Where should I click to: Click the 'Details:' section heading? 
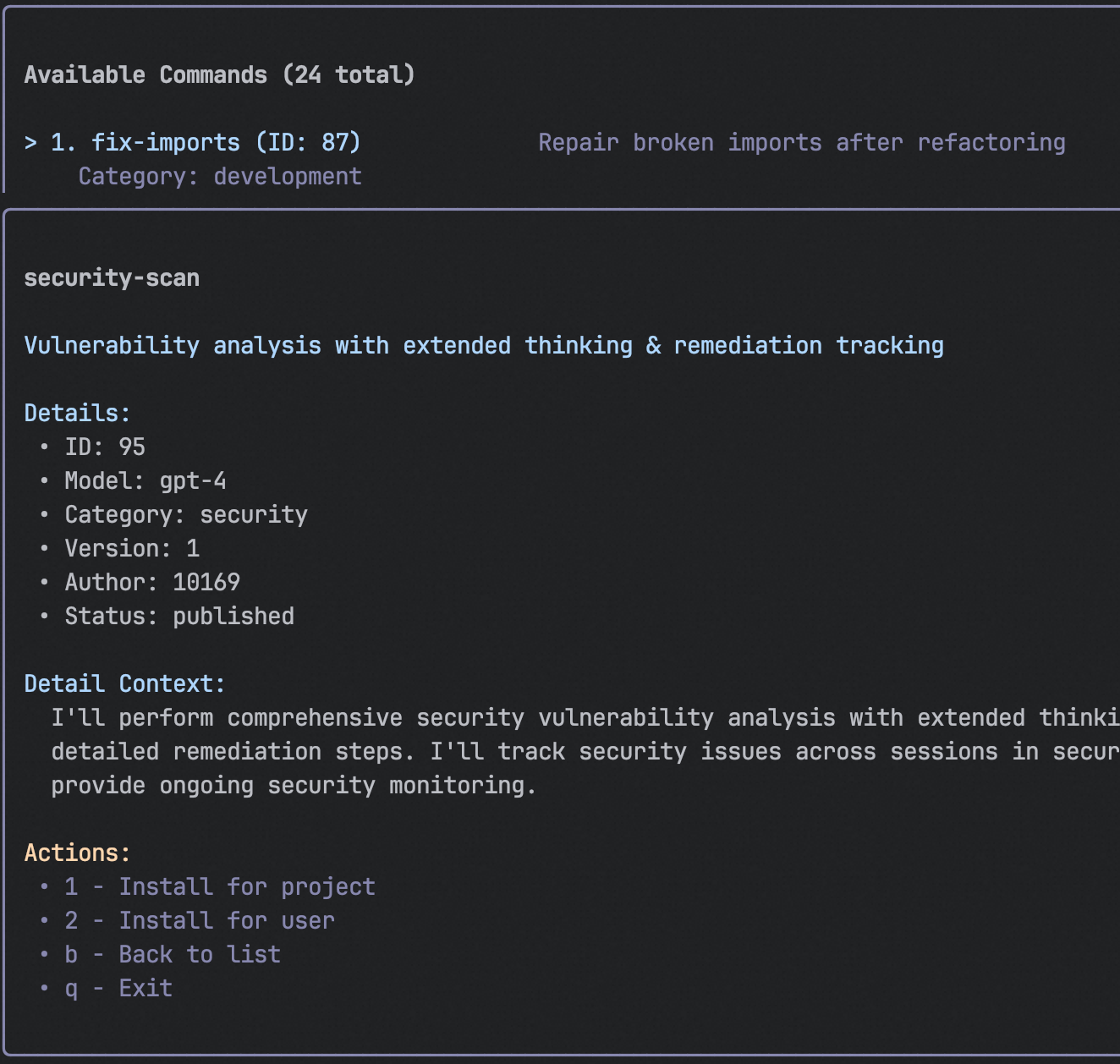pyautogui.click(x=77, y=413)
